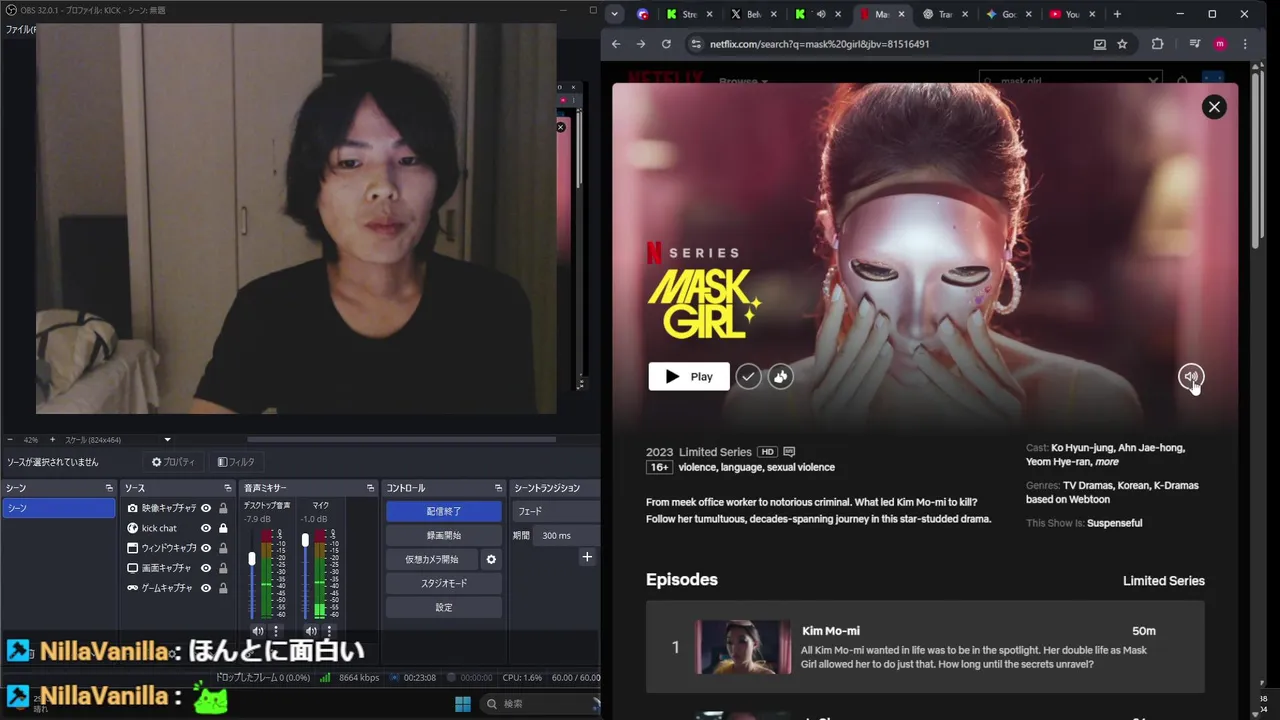Switch to the YouTube tab

click(x=1071, y=14)
